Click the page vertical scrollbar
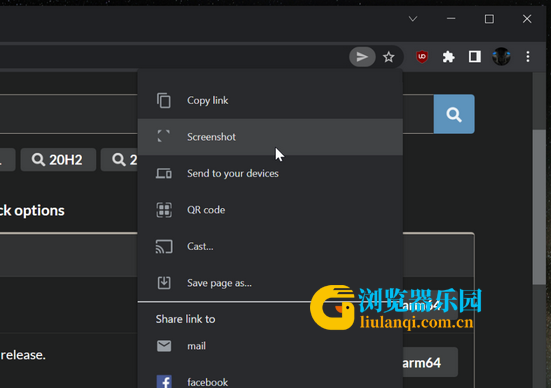Screen dimensions: 551x388 539,207
